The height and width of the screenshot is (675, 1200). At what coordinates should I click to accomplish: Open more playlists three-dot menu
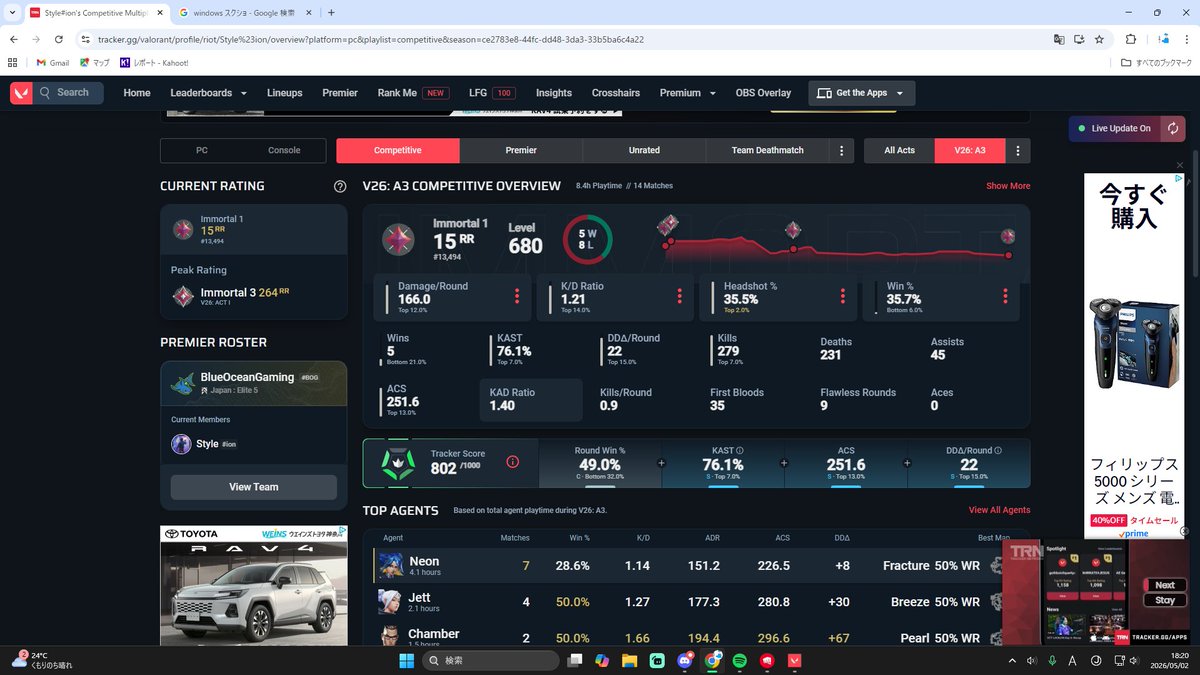(842, 150)
